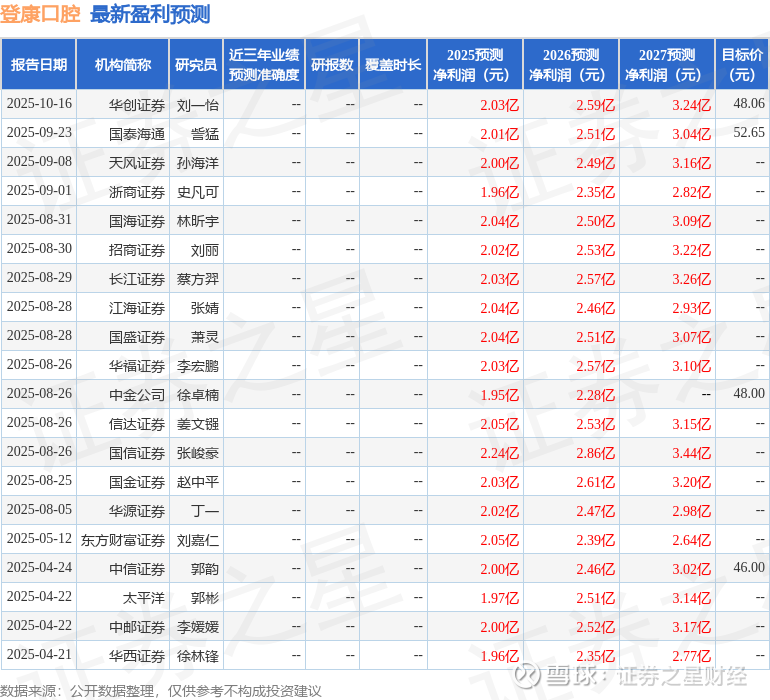Click target price 48.00
The width and height of the screenshot is (770, 700).
pos(749,393)
